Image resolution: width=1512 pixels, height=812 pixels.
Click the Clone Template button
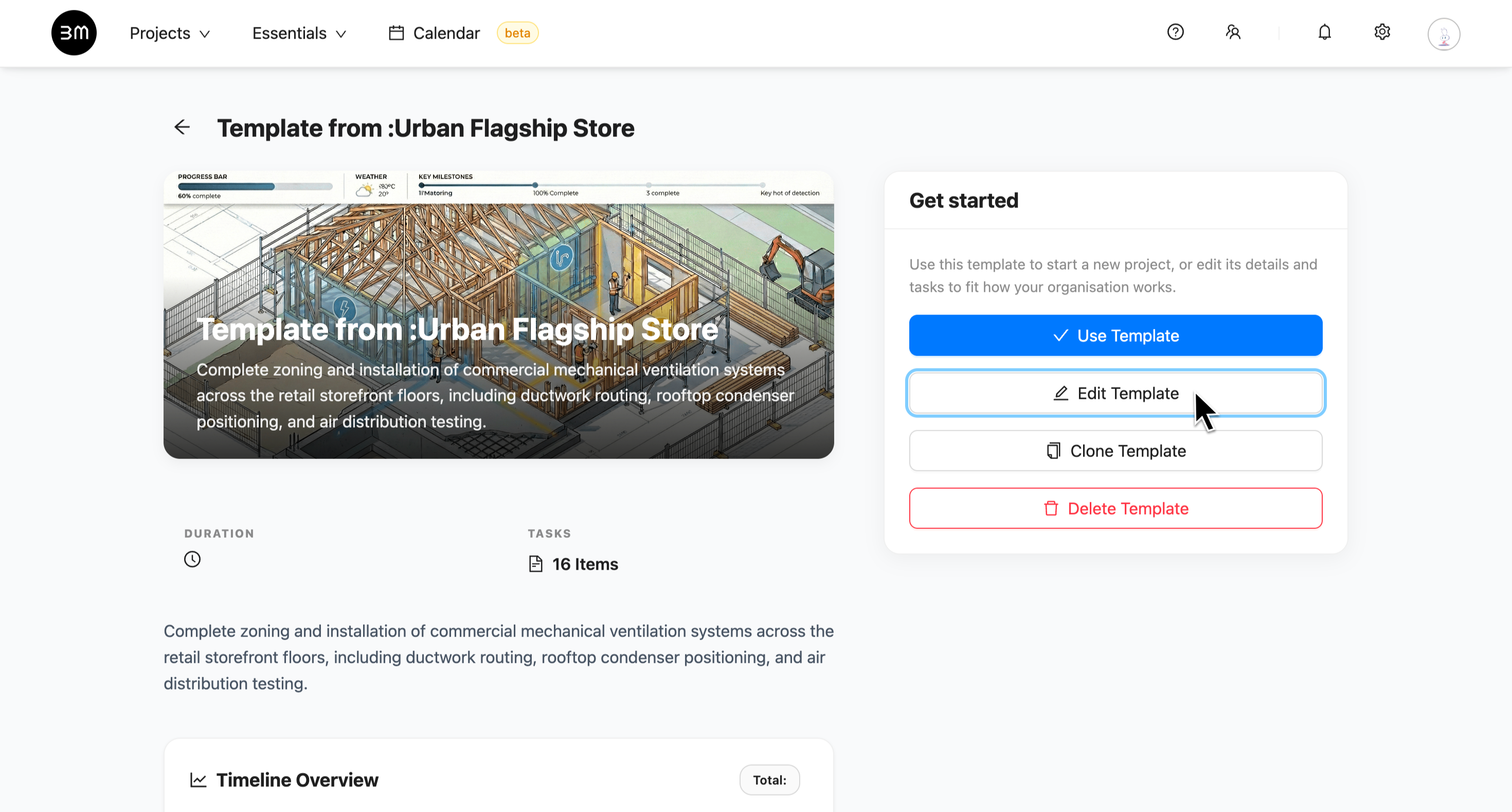point(1115,450)
